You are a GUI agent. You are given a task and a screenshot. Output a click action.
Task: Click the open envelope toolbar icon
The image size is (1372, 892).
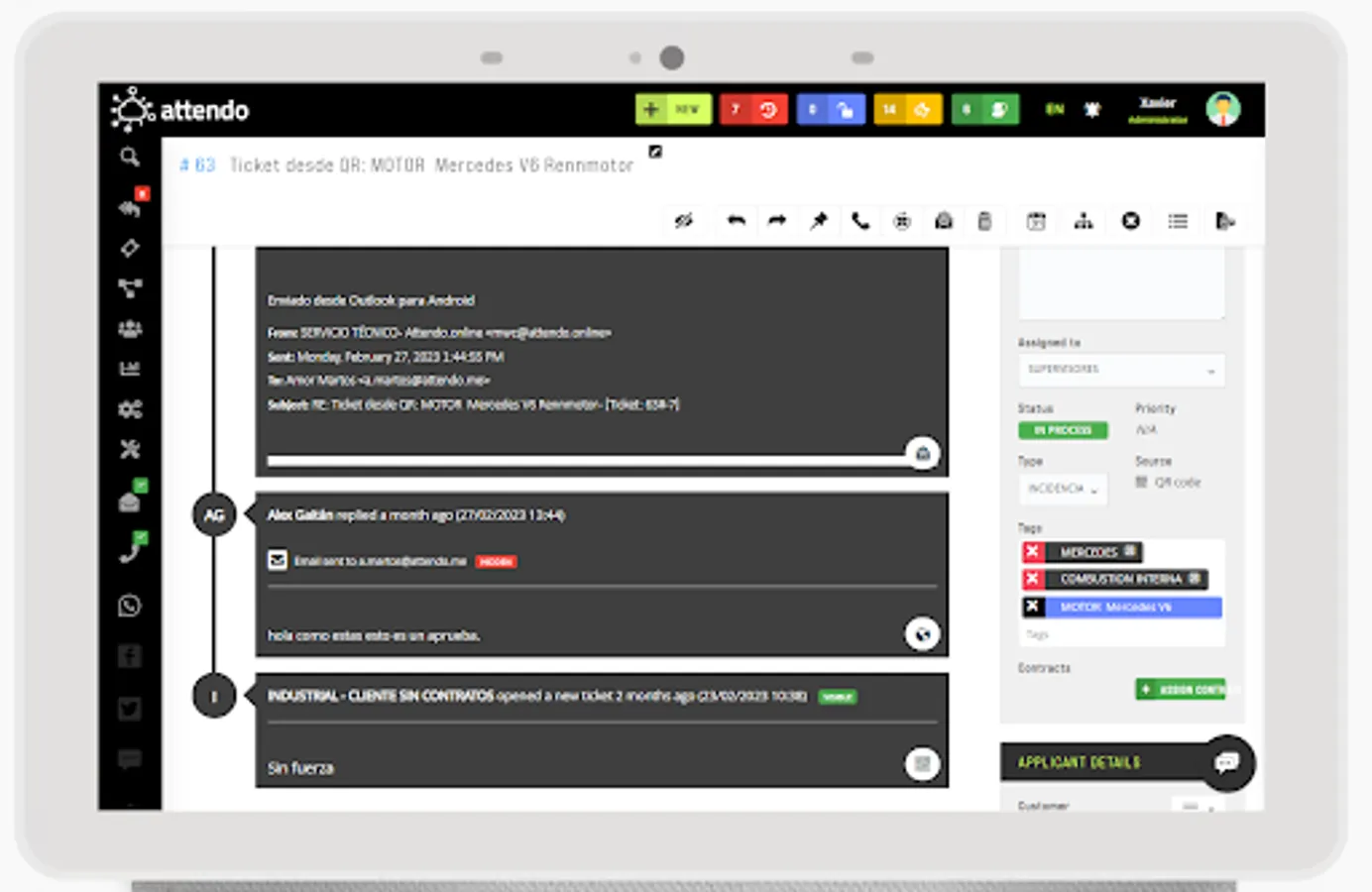tap(944, 221)
